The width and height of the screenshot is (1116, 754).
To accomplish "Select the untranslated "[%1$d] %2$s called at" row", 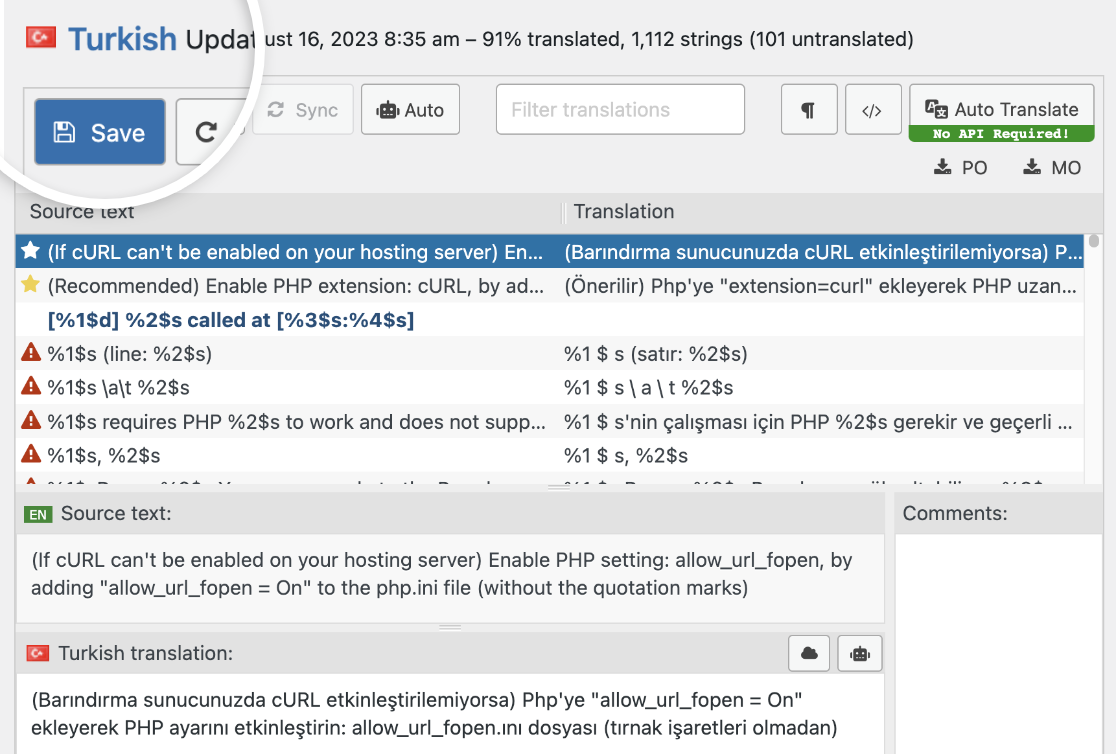I will (x=549, y=320).
